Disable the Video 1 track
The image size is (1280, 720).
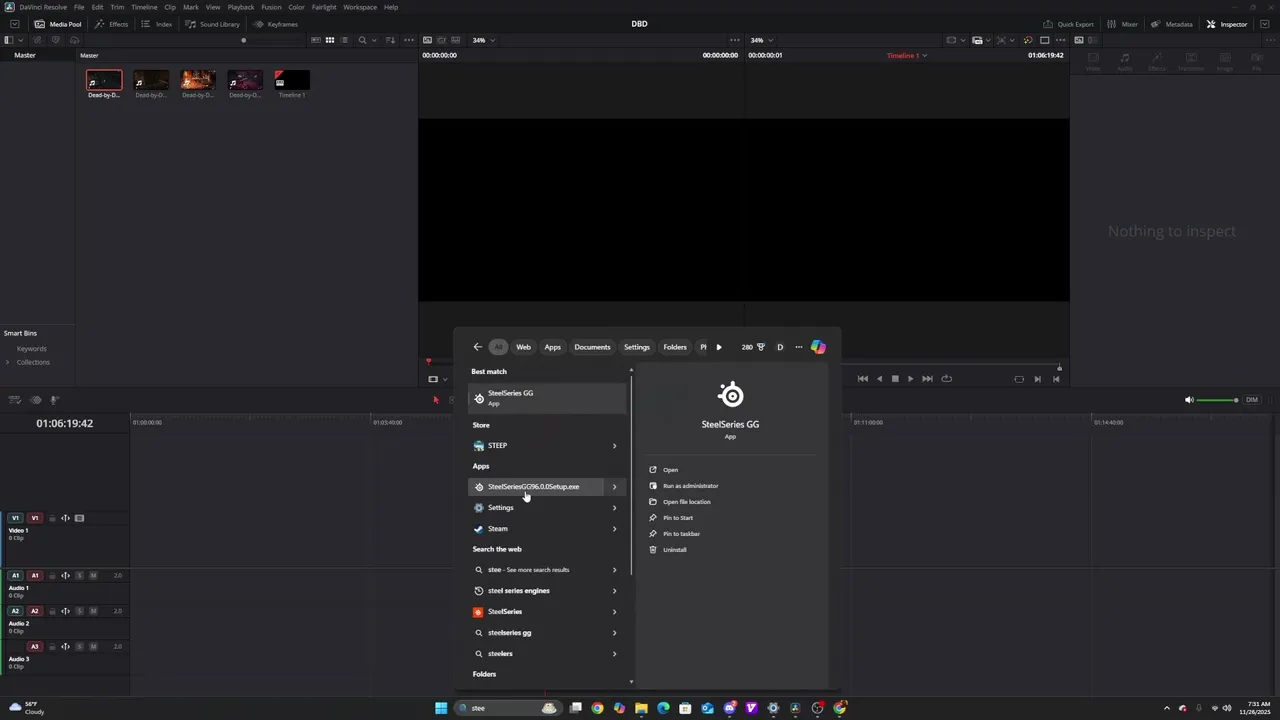pyautogui.click(x=79, y=518)
